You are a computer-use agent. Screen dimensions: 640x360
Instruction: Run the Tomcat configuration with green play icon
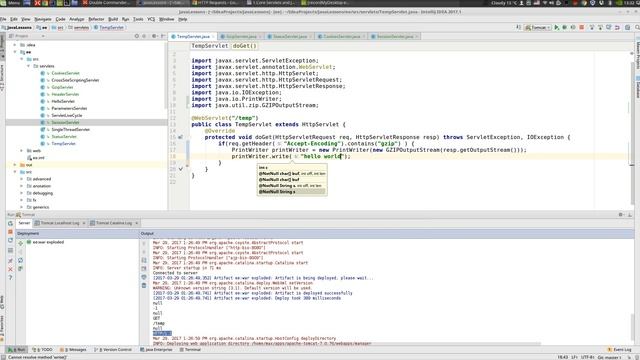556,27
